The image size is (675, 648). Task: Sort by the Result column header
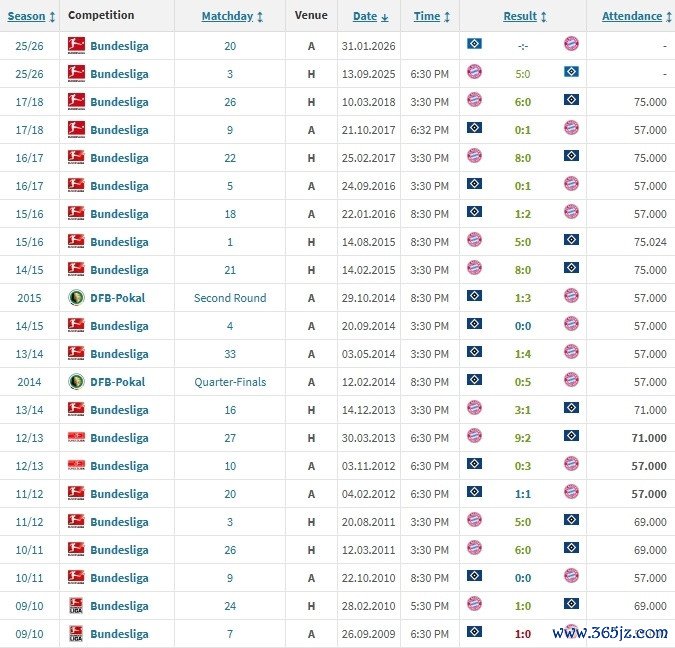pos(520,16)
